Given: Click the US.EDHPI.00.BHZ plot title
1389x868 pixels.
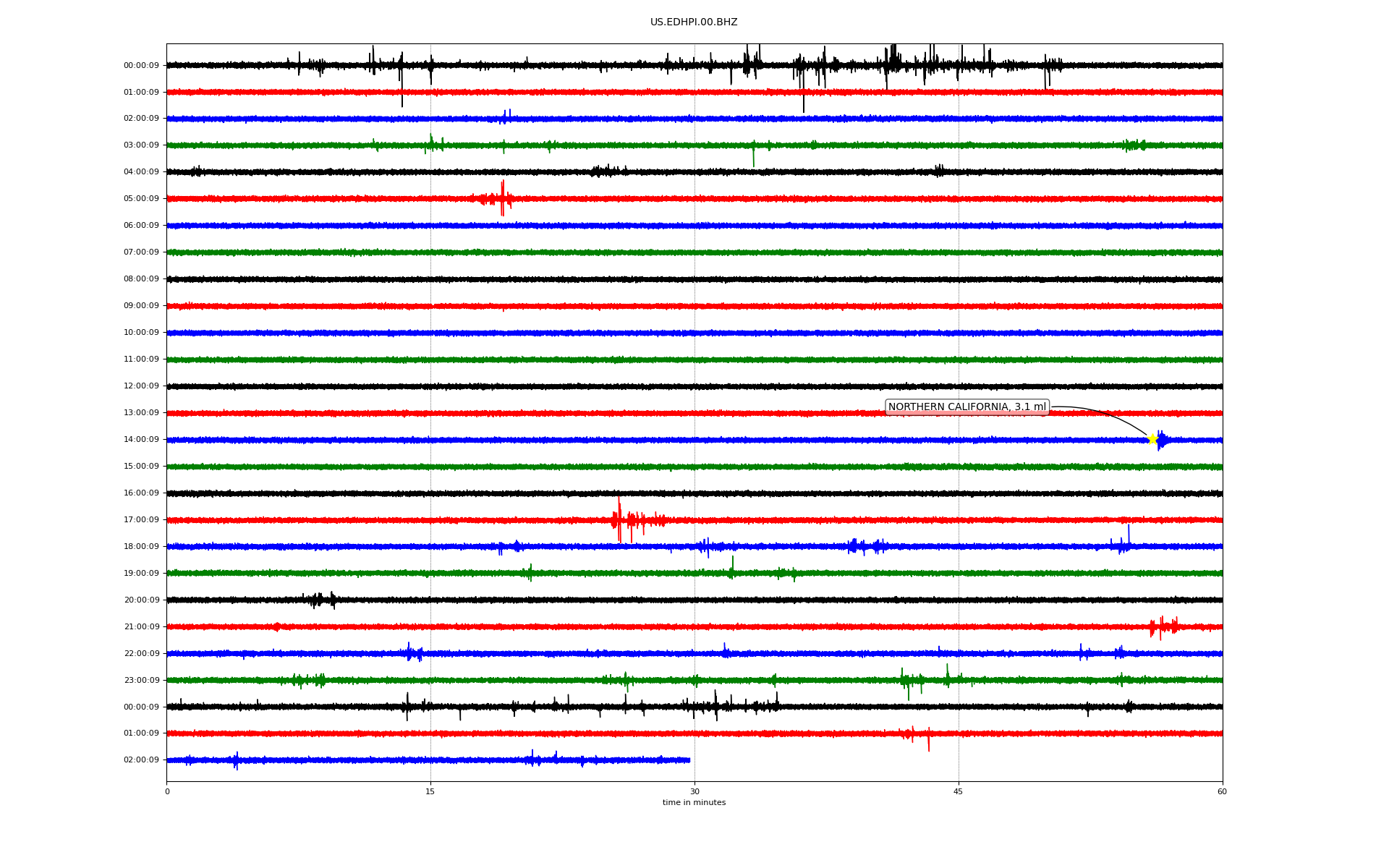Looking at the screenshot, I should 694,22.
